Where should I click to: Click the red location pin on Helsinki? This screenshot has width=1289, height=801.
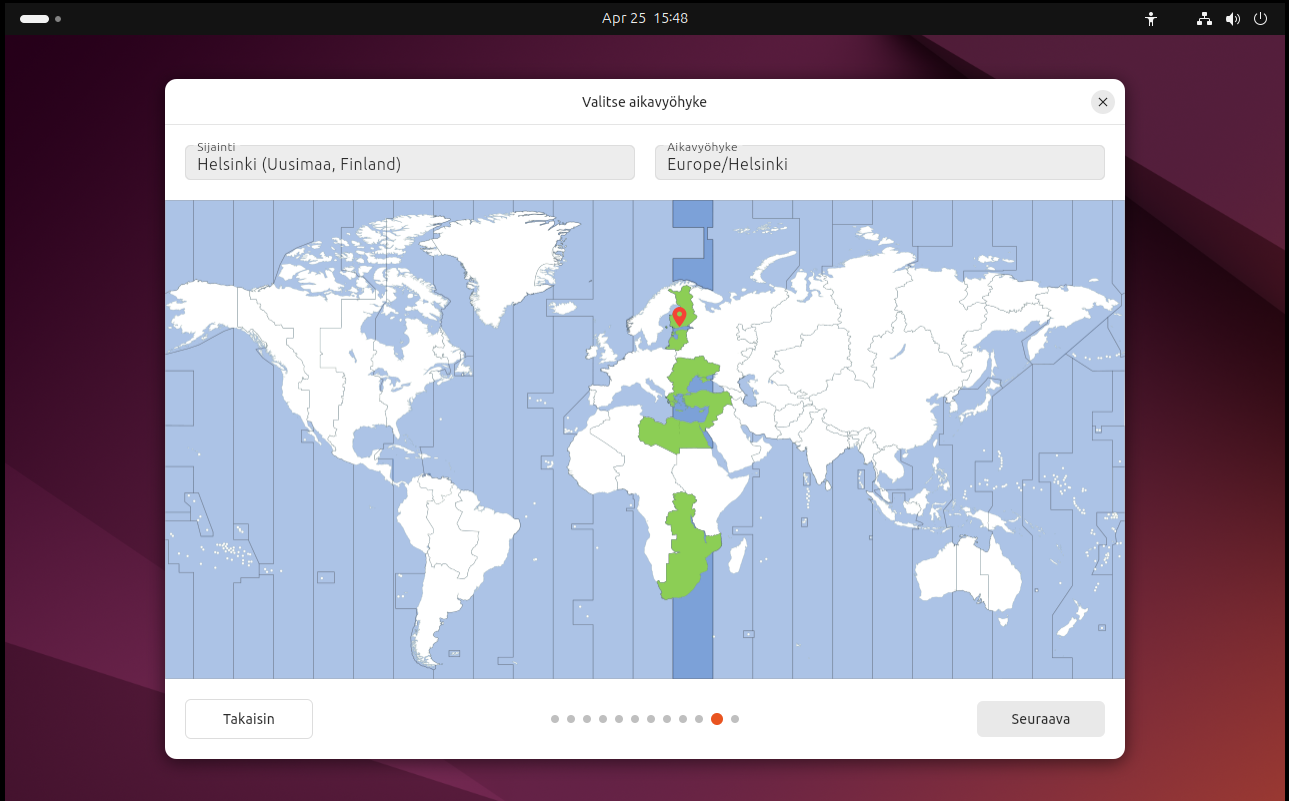(x=679, y=317)
